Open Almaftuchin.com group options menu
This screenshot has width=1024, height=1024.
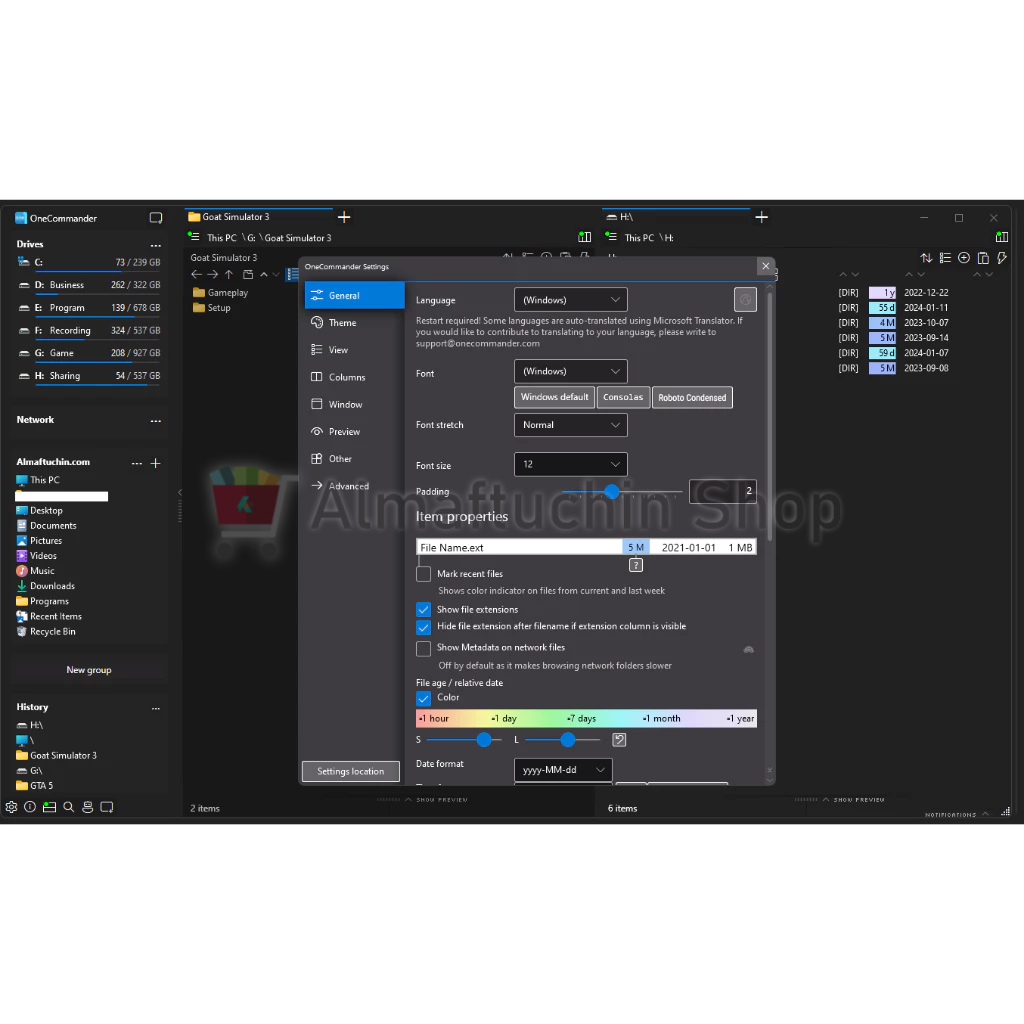click(x=136, y=463)
